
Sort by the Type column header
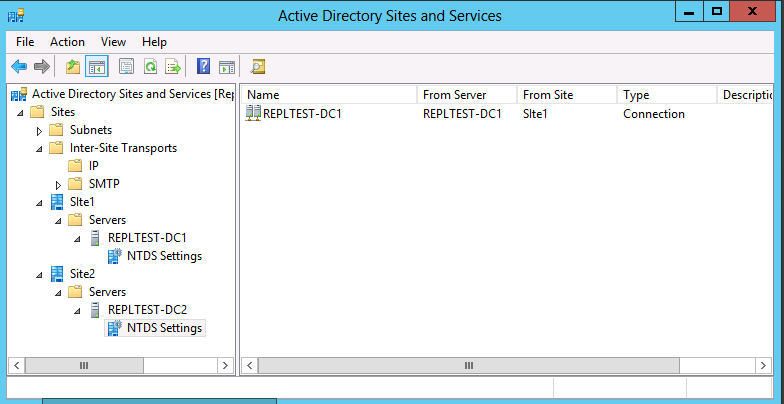(x=667, y=94)
